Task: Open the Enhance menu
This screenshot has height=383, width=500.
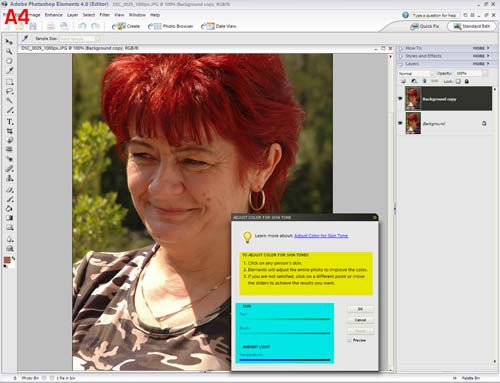Action: click(54, 15)
